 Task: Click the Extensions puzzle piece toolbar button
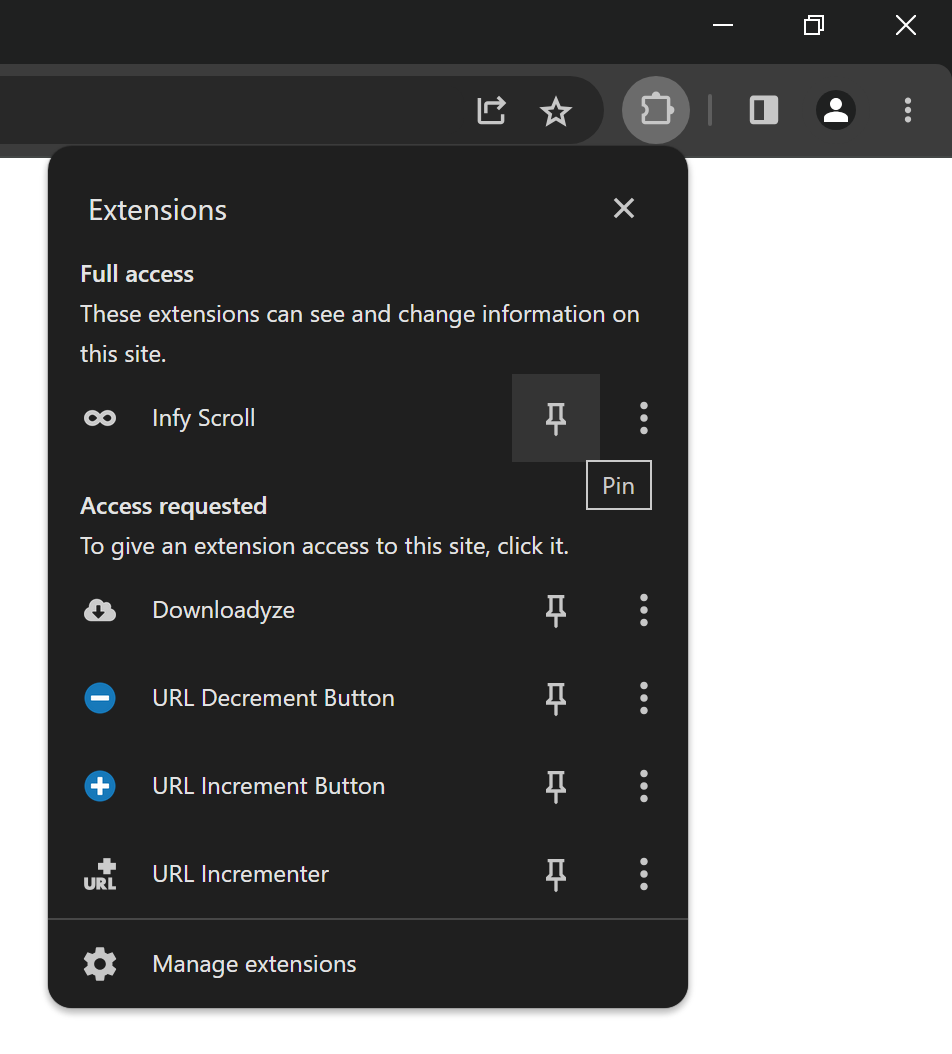pyautogui.click(x=656, y=110)
